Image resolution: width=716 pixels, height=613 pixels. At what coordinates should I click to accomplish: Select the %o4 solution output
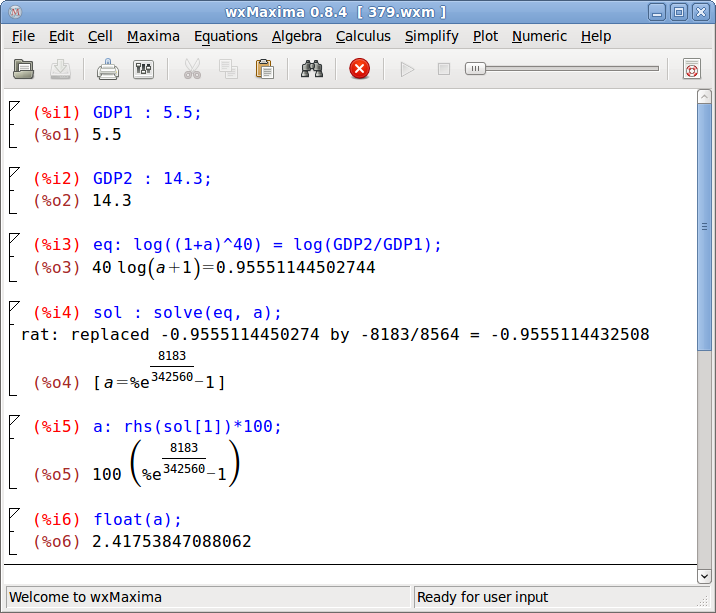tap(159, 370)
